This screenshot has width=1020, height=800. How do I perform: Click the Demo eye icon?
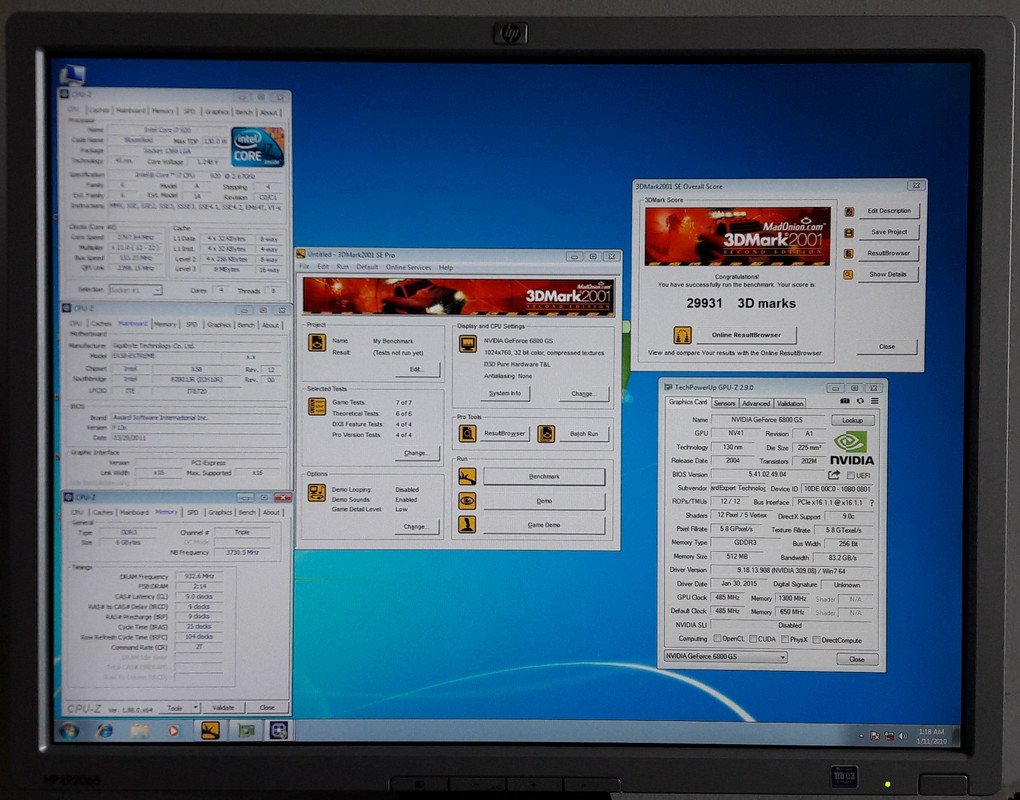467,501
